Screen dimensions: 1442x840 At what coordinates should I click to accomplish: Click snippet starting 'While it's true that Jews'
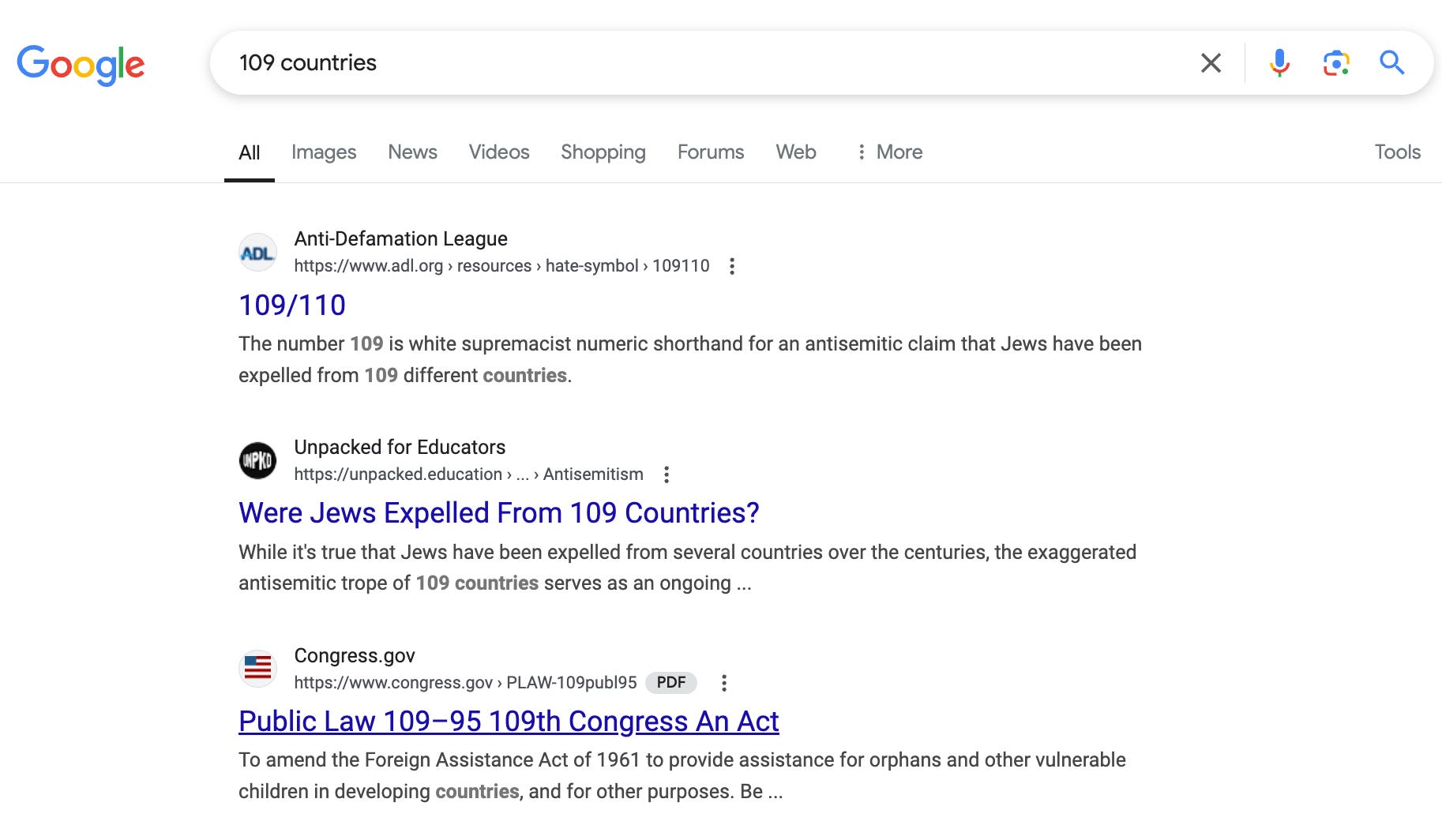(x=687, y=568)
